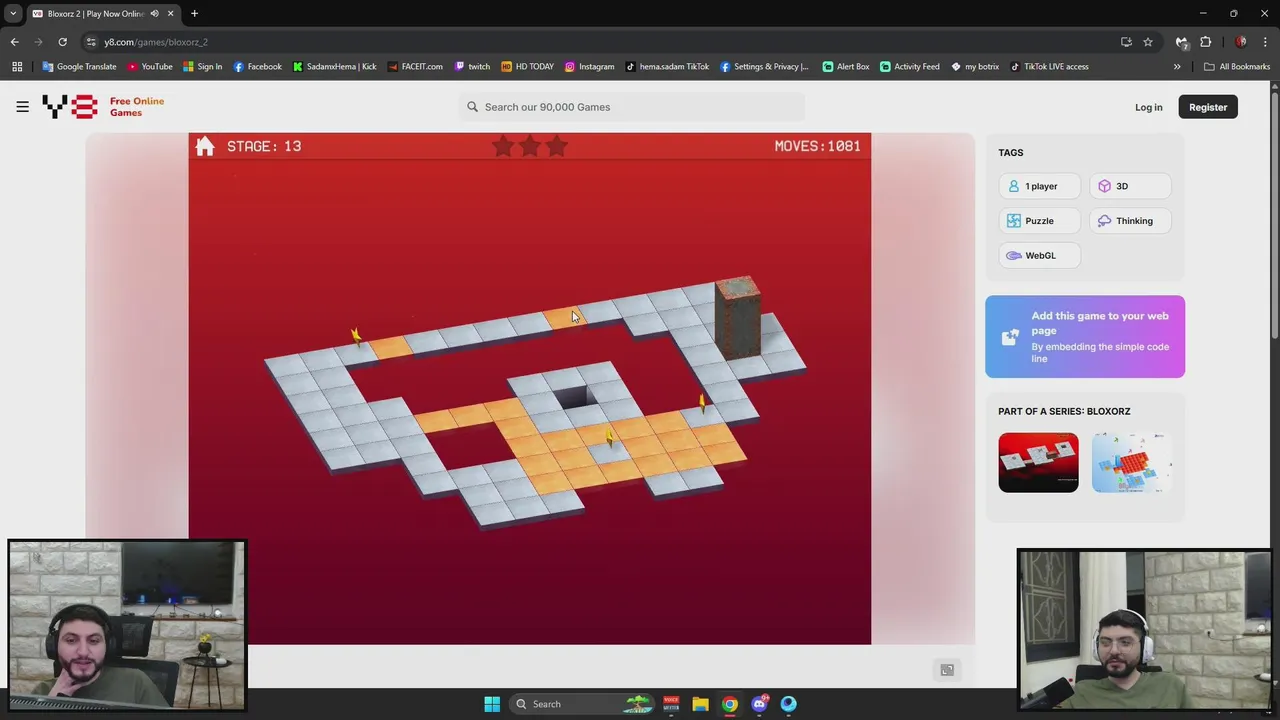Open the Chrome profile avatar
This screenshot has width=1280, height=720.
pos(1241,42)
